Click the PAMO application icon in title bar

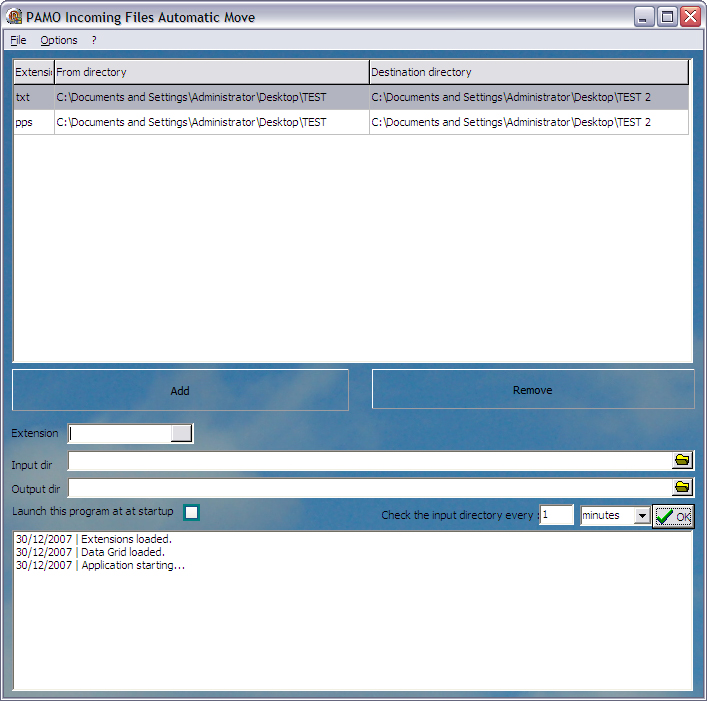click(14, 17)
